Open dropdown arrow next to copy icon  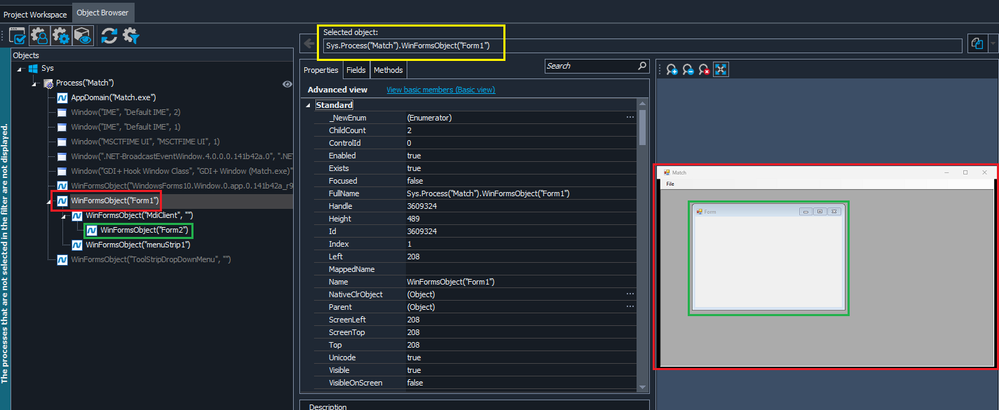point(992,44)
